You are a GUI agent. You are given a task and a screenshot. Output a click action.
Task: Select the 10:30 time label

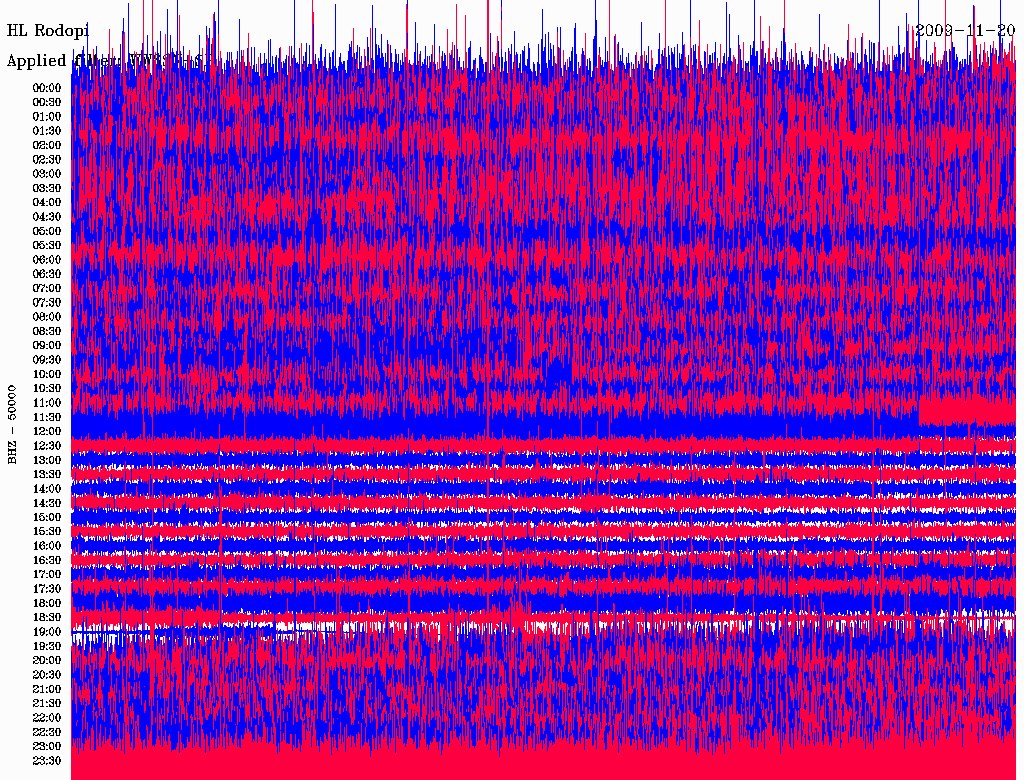pos(47,388)
